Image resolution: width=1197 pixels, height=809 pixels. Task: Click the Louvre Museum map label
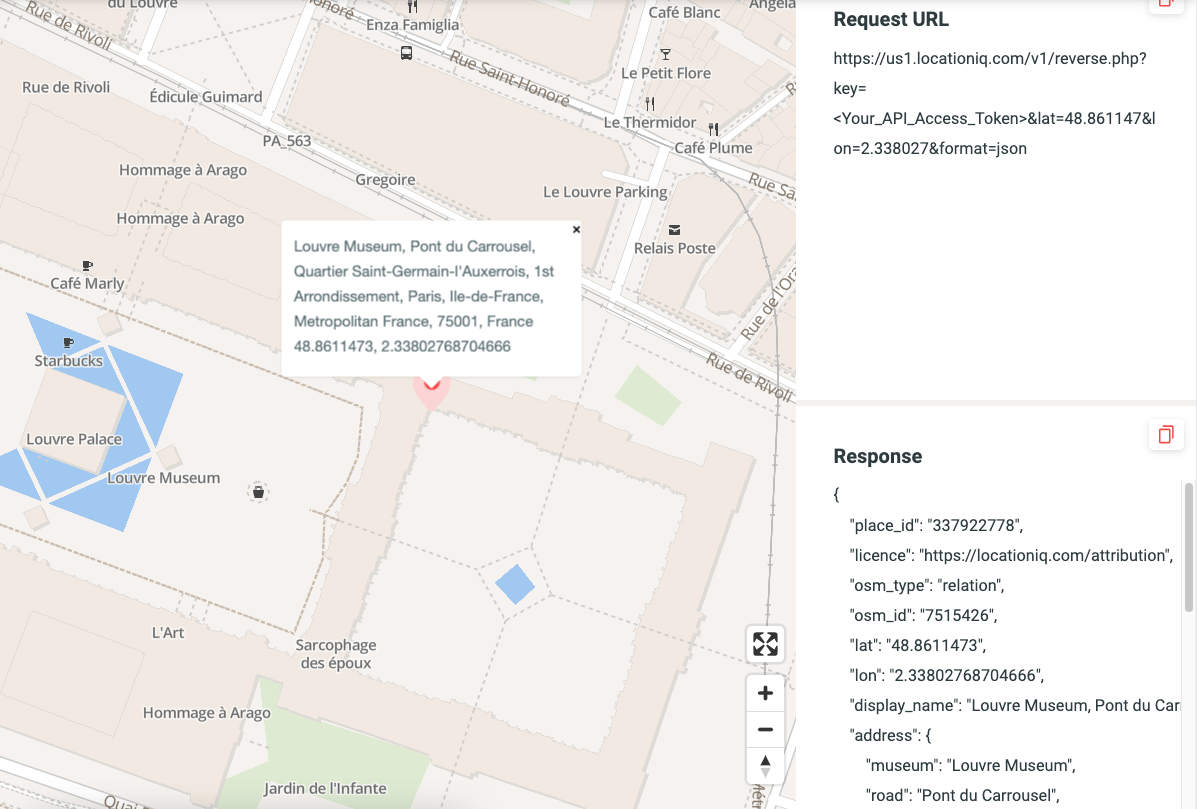163,478
